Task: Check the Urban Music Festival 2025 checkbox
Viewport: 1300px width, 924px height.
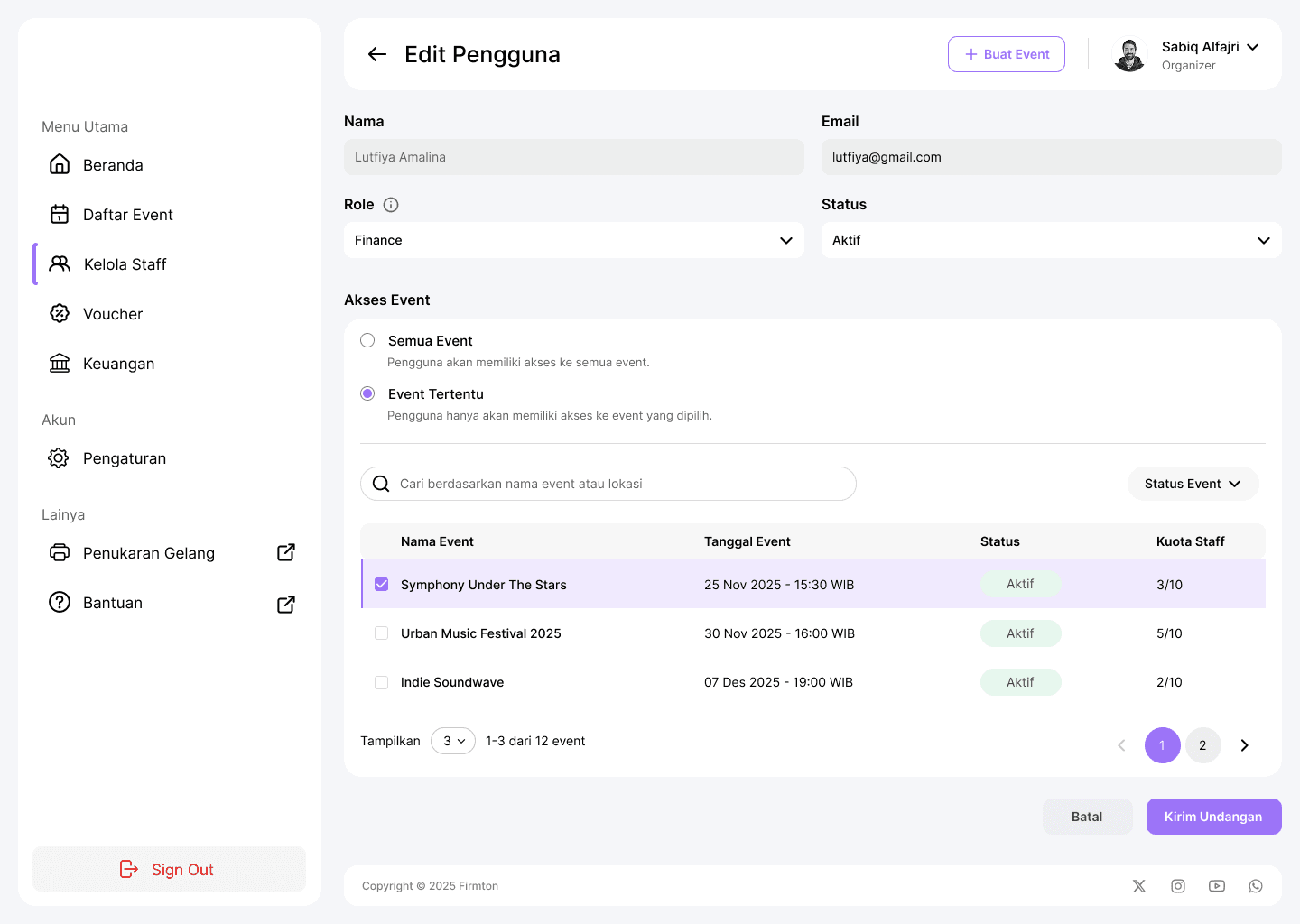Action: tap(382, 633)
